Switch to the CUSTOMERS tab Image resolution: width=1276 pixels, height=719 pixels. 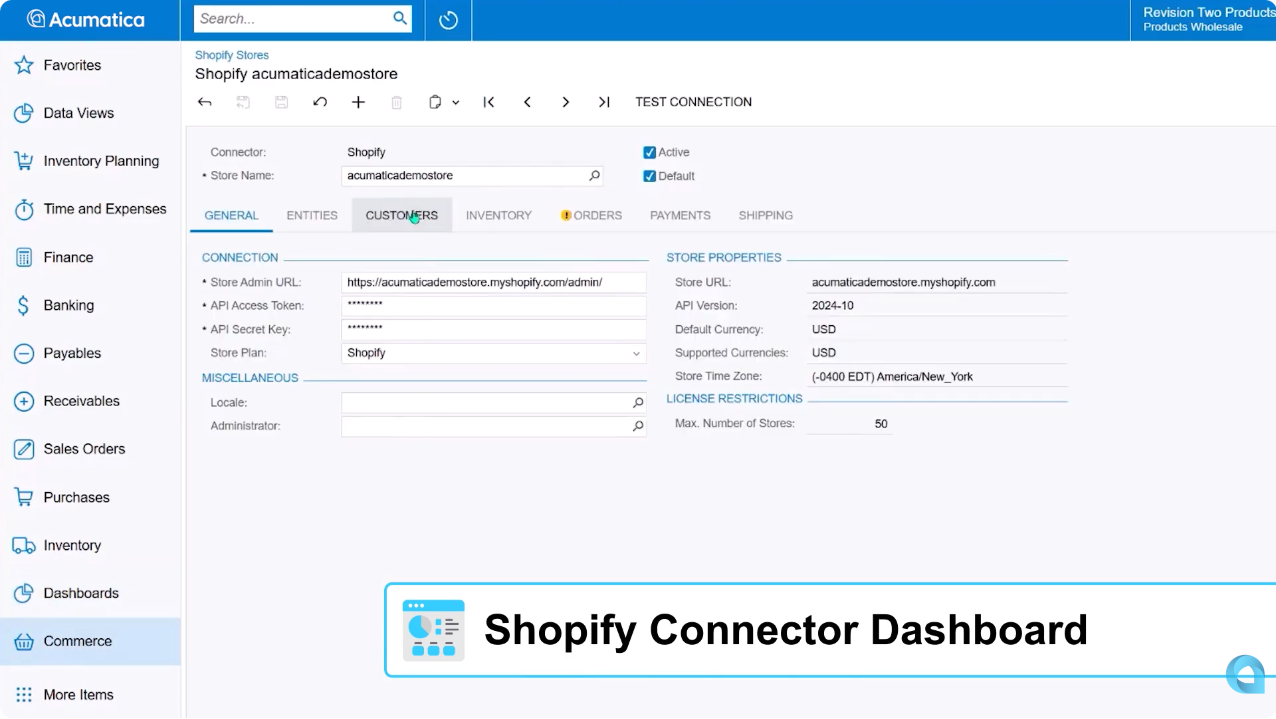(401, 215)
